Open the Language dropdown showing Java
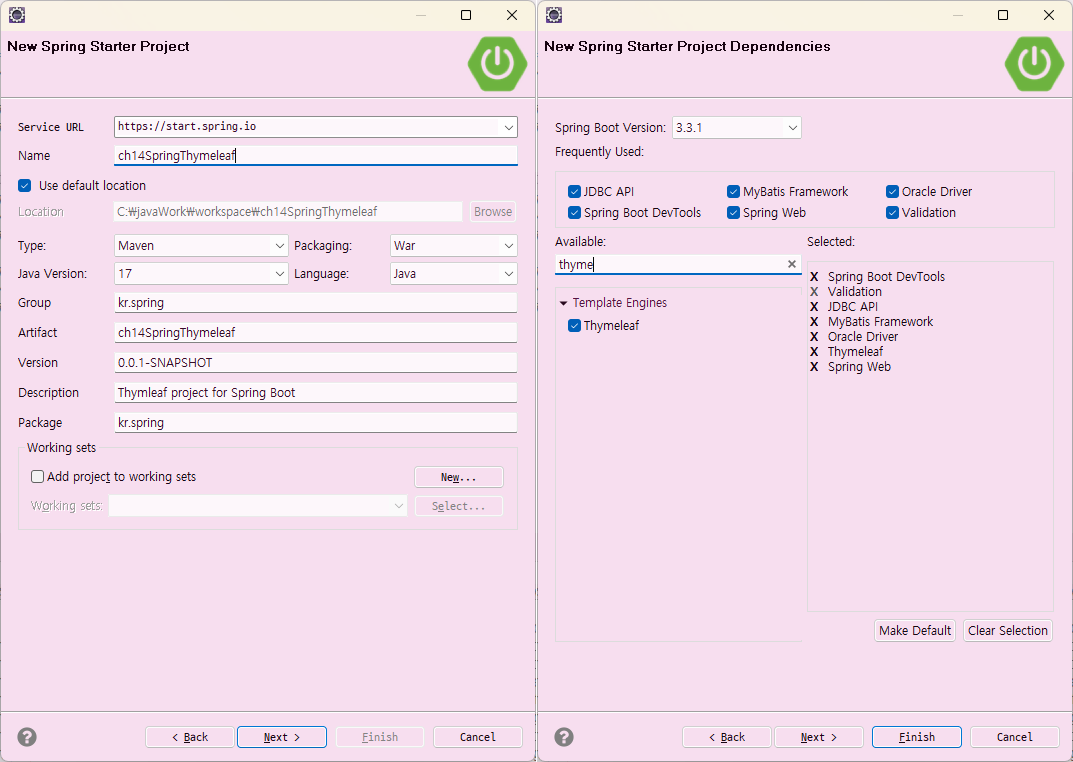The image size is (1073, 762). pyautogui.click(x=508, y=274)
